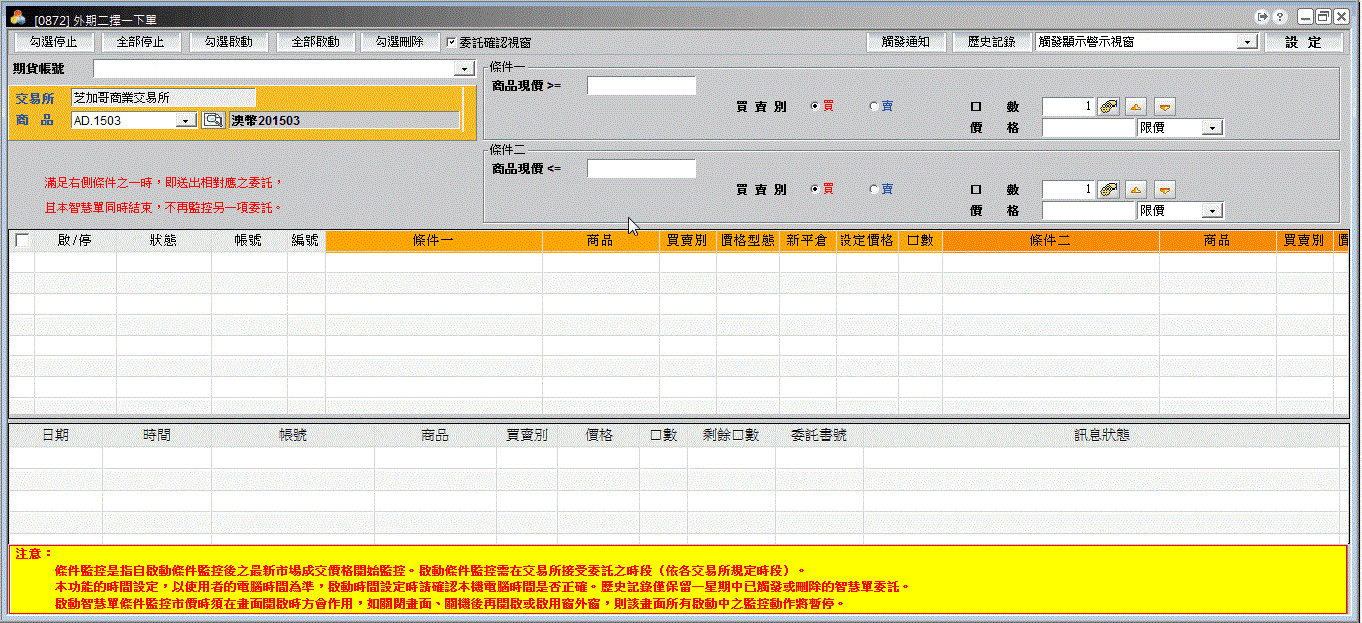This screenshot has width=1362, height=623.
Task: Toggle the 委託確認視窗 checkbox
Action: point(452,43)
